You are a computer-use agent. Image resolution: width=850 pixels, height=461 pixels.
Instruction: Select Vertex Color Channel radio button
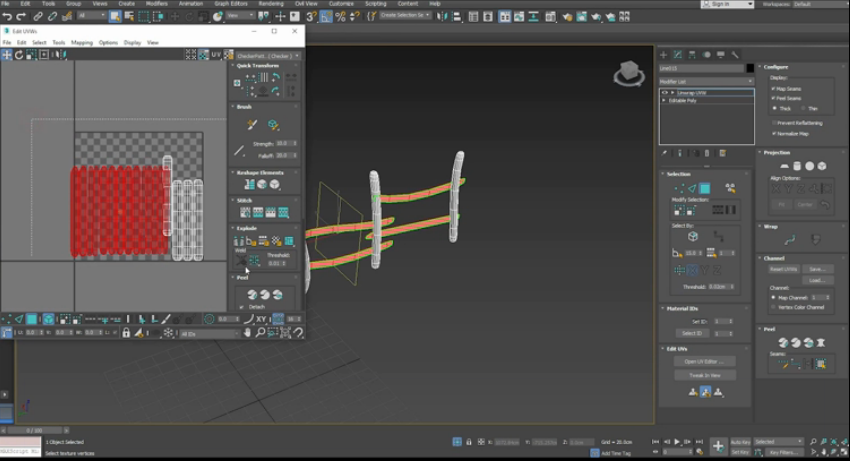click(x=773, y=308)
